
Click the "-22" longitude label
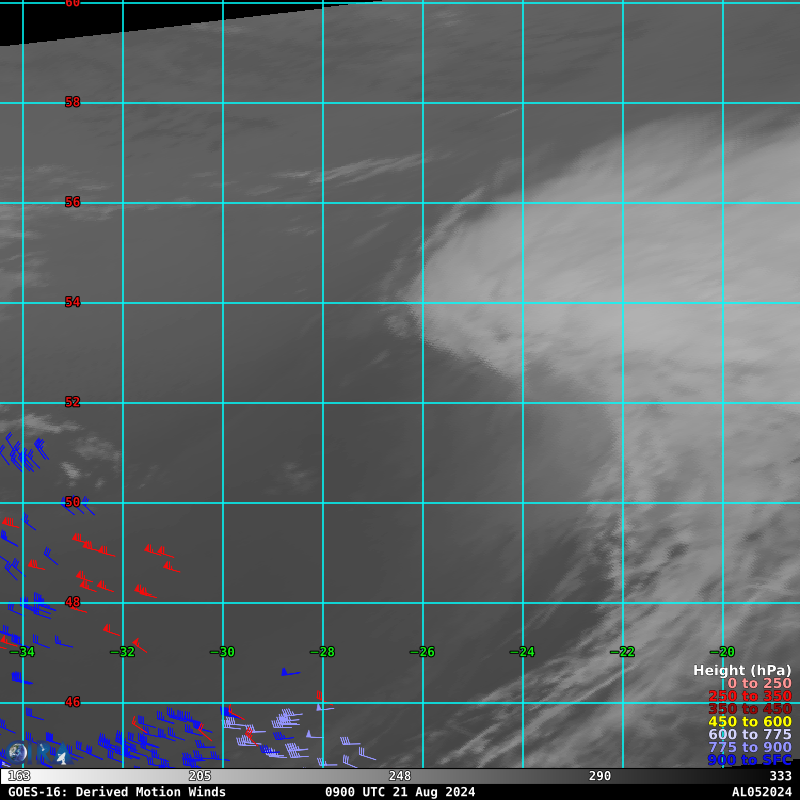(x=622, y=652)
